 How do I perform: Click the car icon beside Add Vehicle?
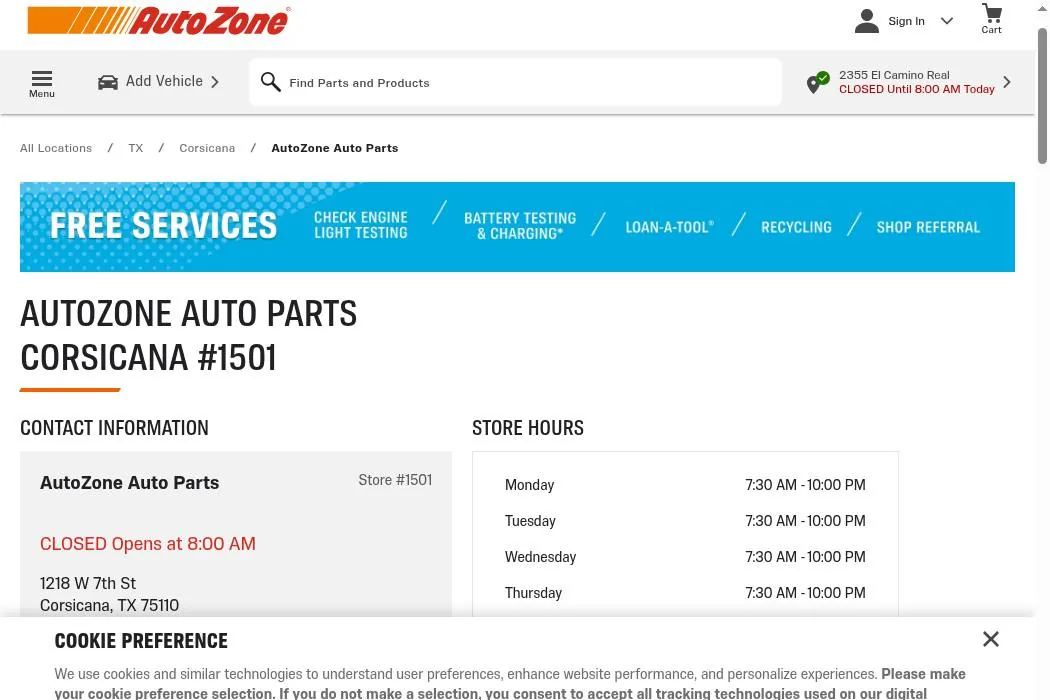click(108, 82)
